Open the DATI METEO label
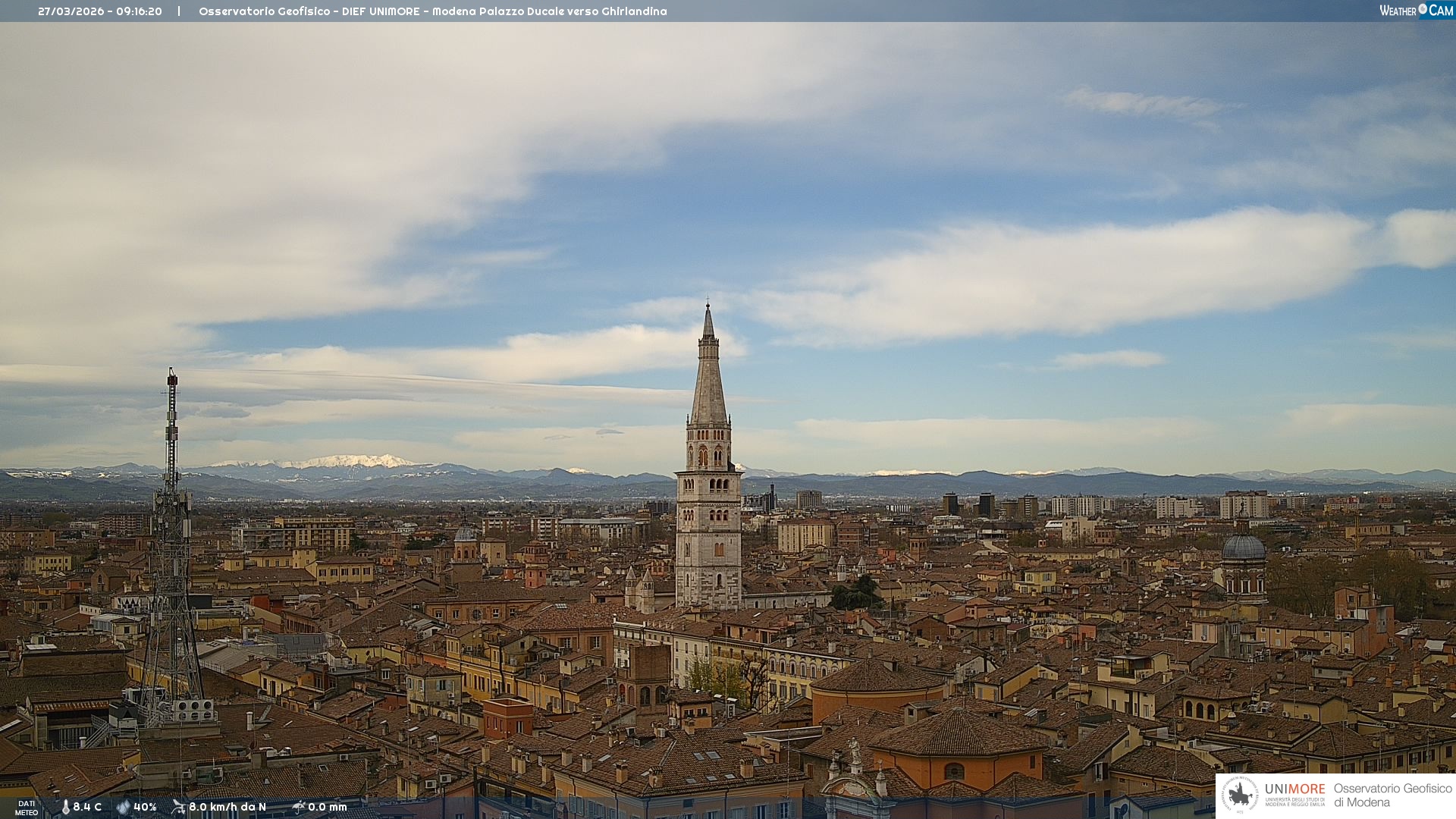This screenshot has width=1456, height=819. (27, 808)
